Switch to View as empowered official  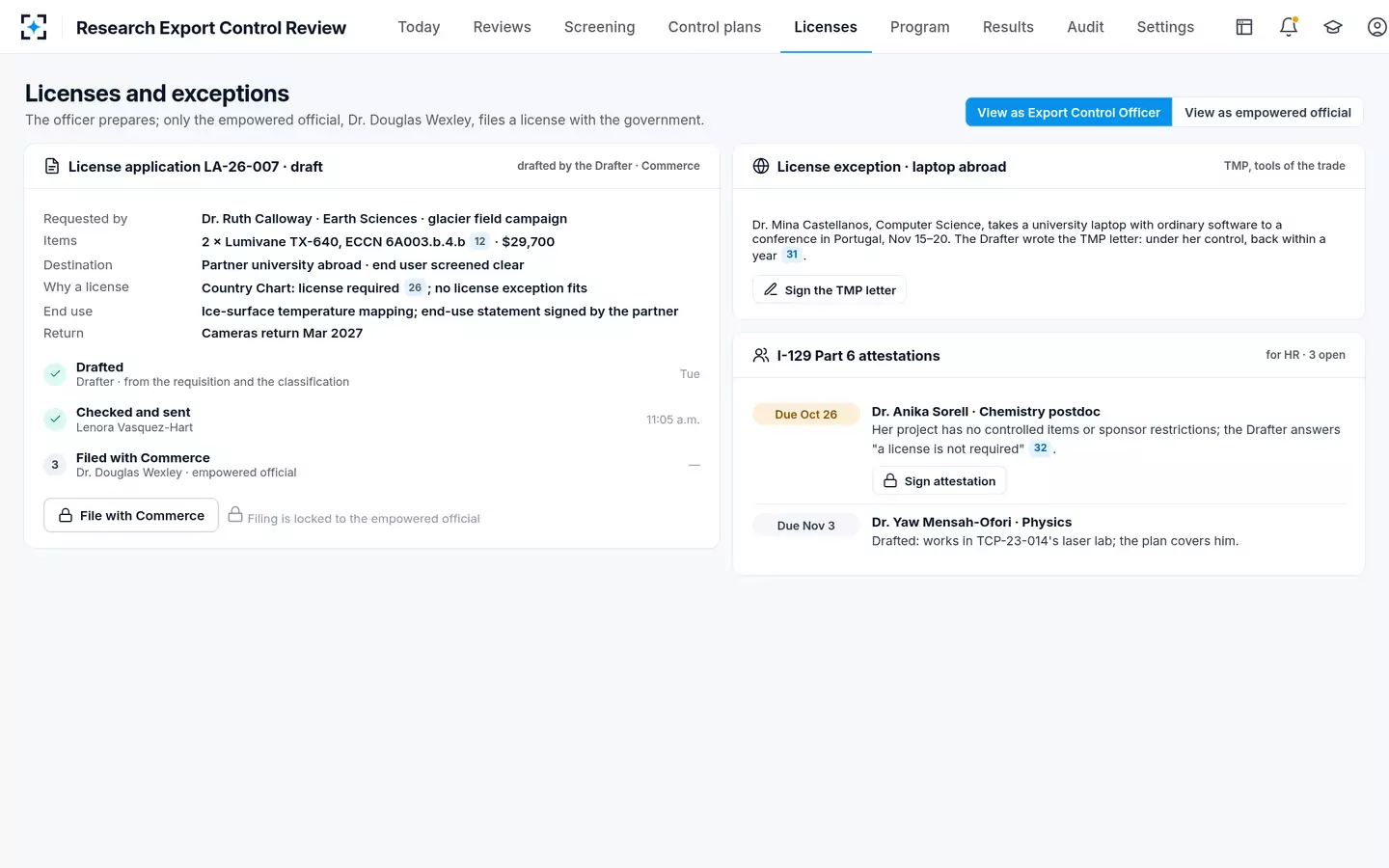(x=1267, y=112)
